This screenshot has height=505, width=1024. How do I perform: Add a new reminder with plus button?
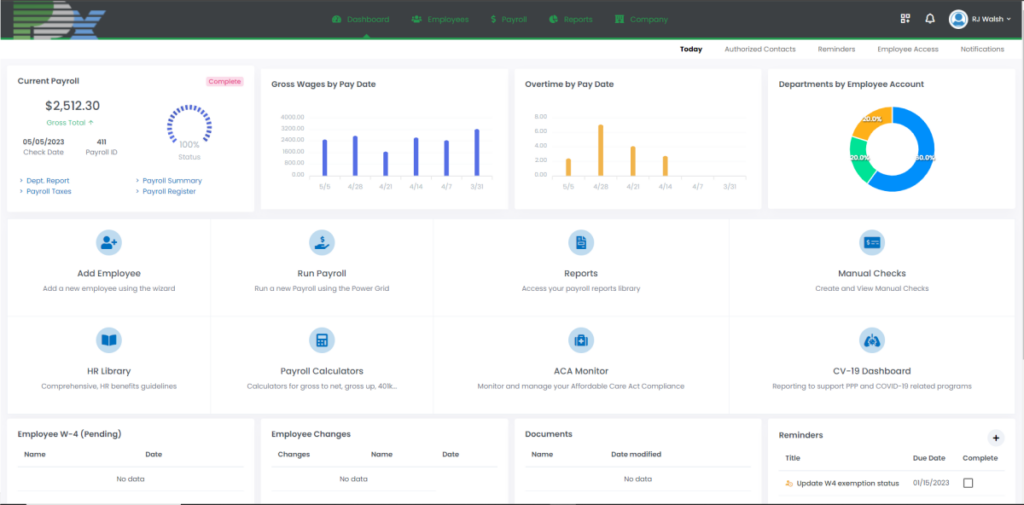995,437
